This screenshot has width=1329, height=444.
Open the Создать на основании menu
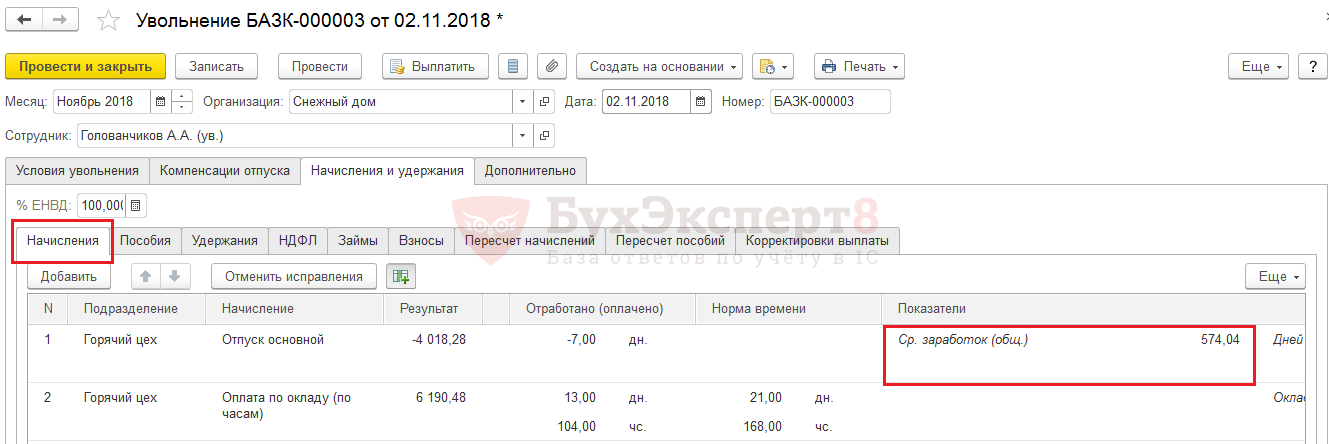(659, 67)
